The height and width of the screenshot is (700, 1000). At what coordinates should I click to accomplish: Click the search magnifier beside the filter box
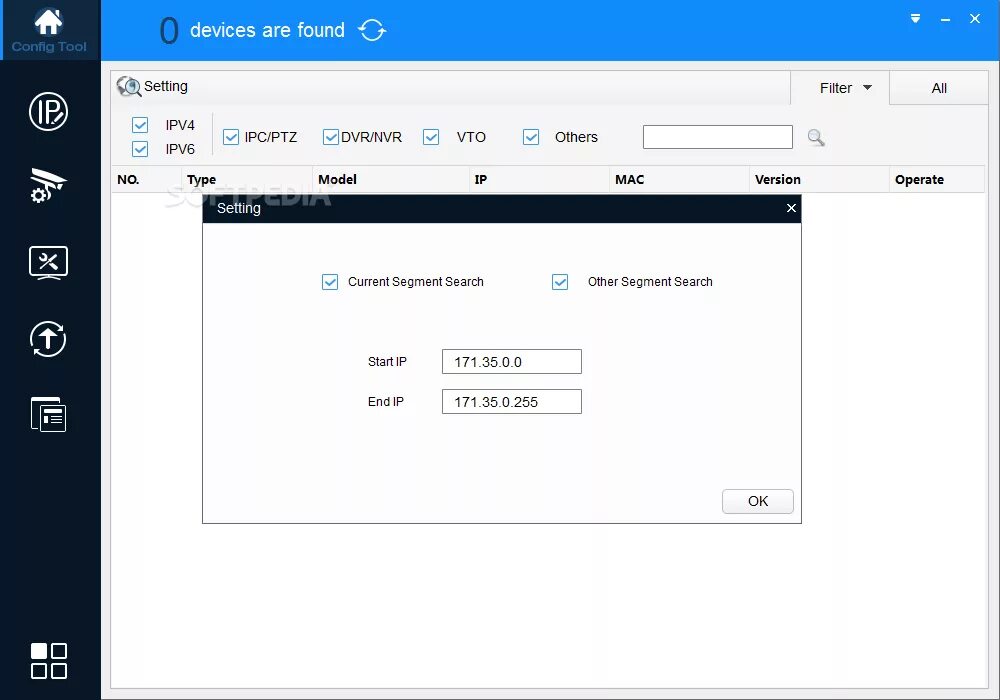pos(815,137)
